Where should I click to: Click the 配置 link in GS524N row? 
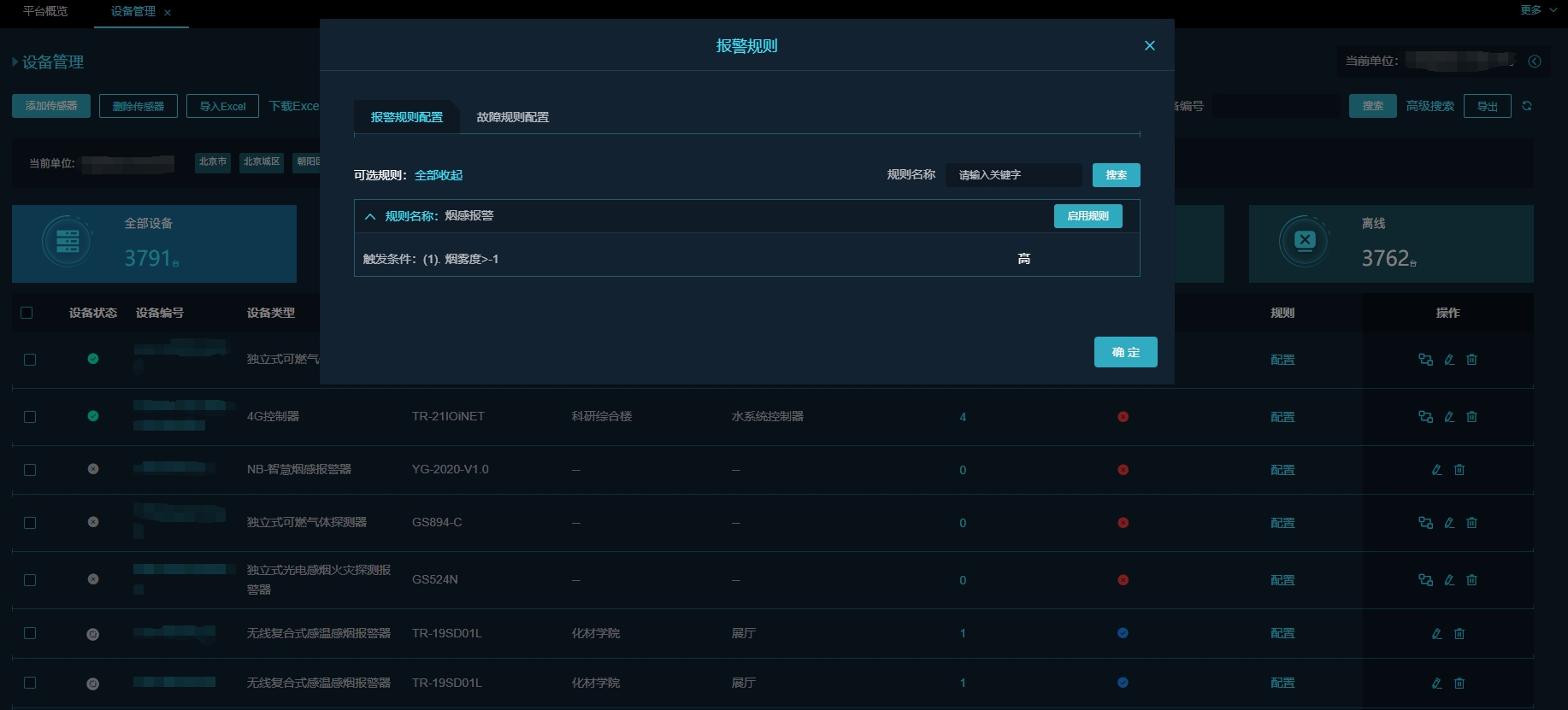1282,580
